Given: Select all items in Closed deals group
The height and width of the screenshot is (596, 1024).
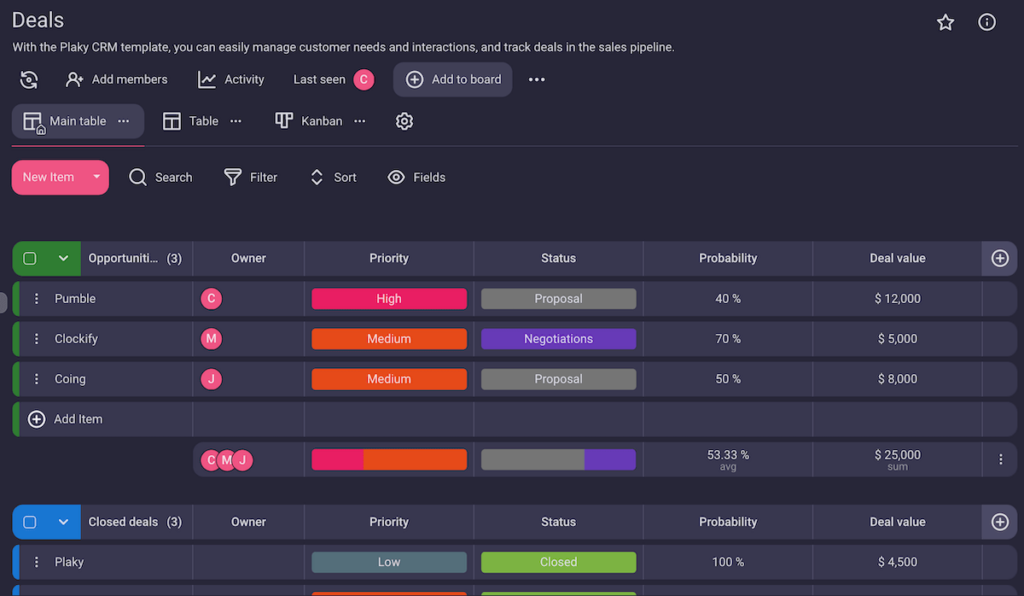Looking at the screenshot, I should pos(31,521).
